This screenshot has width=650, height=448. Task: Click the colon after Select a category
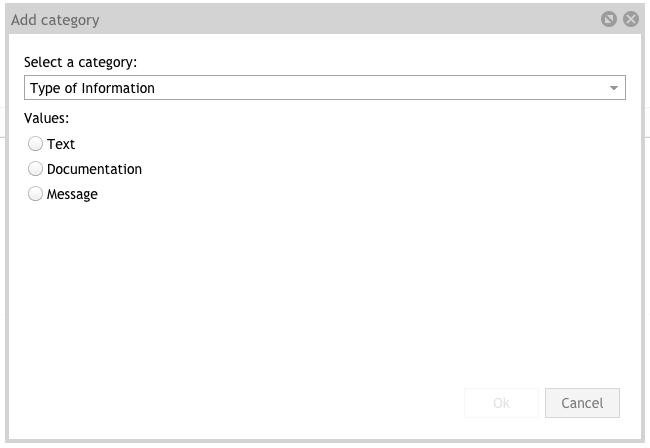(x=134, y=63)
